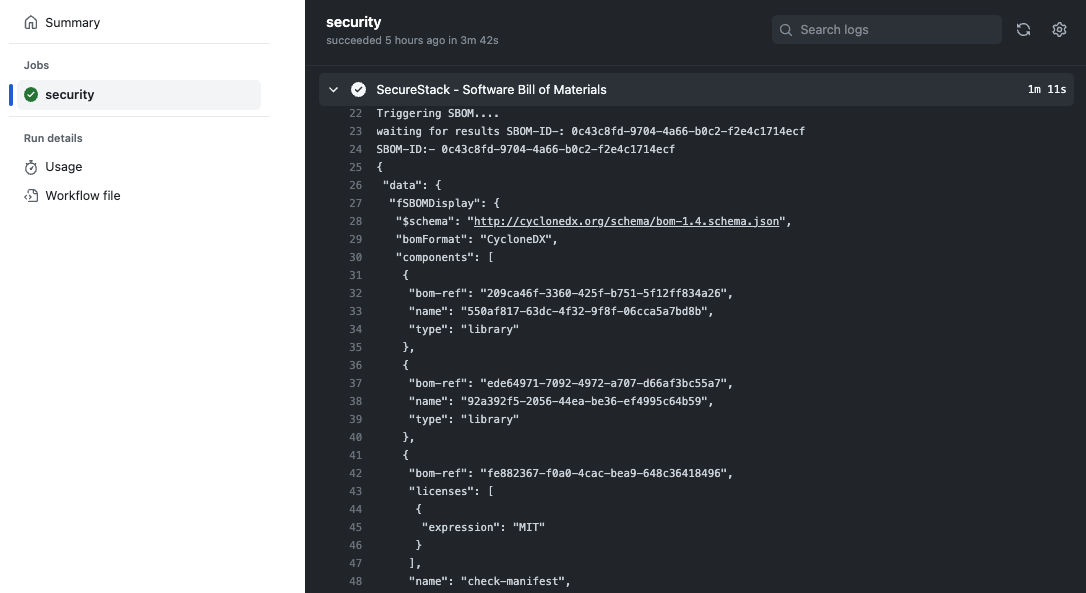Open the log settings gear icon
1086x593 pixels.
pos(1059,30)
